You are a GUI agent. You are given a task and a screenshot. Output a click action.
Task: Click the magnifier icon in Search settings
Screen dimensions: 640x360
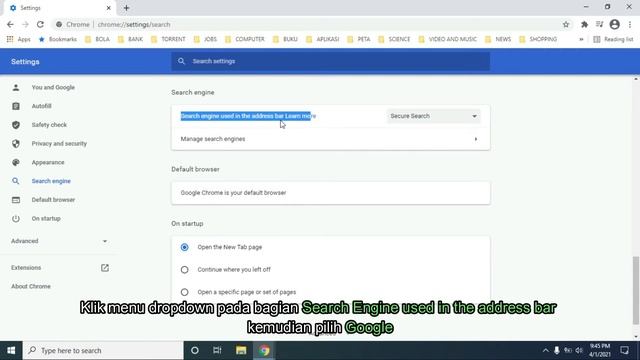(181, 61)
